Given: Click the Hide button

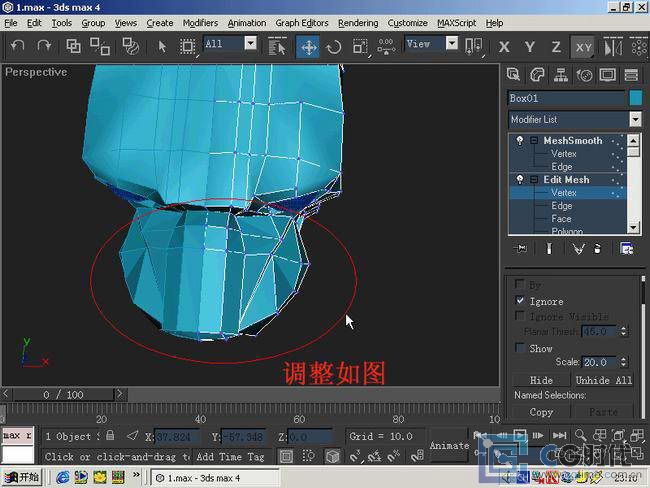Looking at the screenshot, I should pos(541,380).
